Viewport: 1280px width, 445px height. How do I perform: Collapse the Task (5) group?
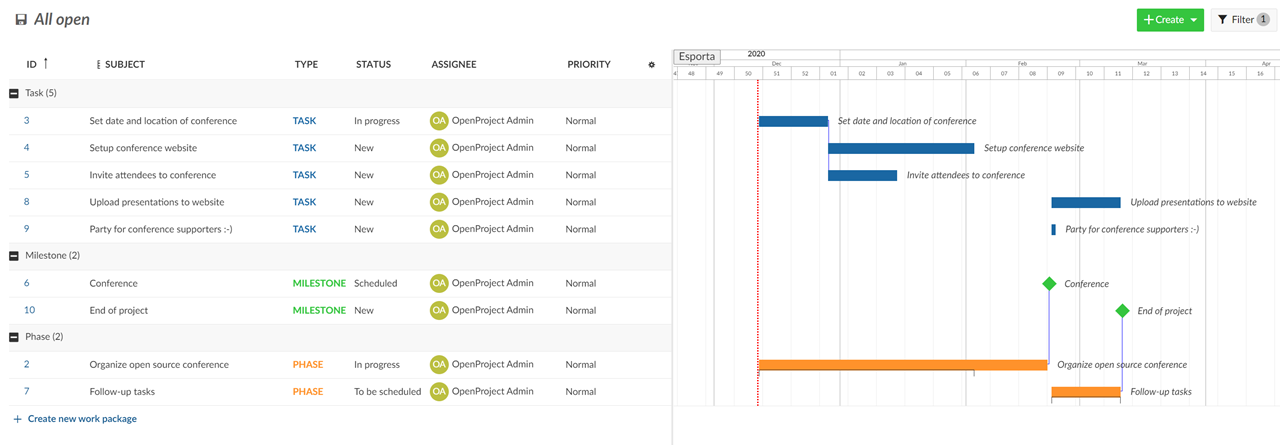(14, 93)
